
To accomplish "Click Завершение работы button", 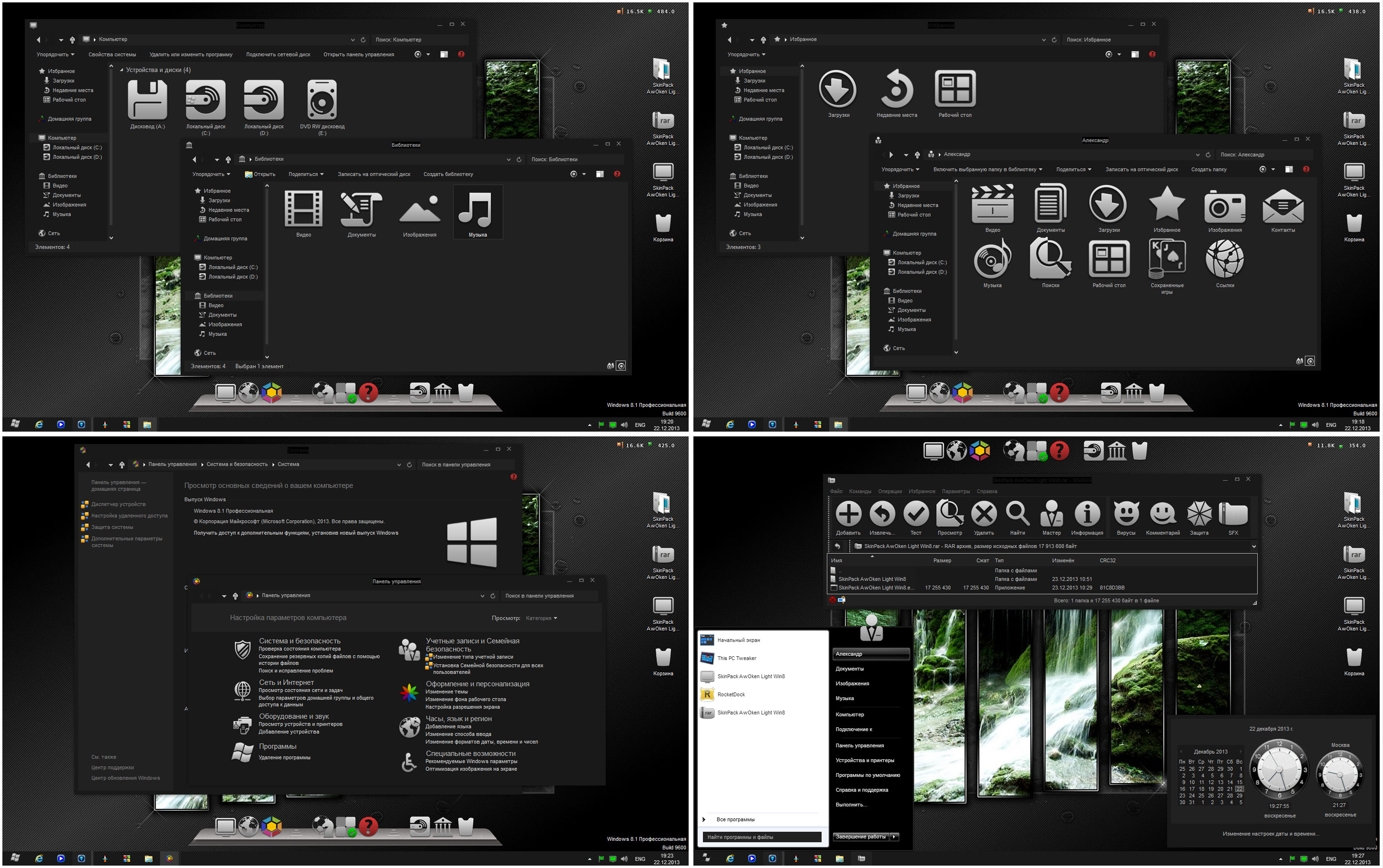I will 861,837.
